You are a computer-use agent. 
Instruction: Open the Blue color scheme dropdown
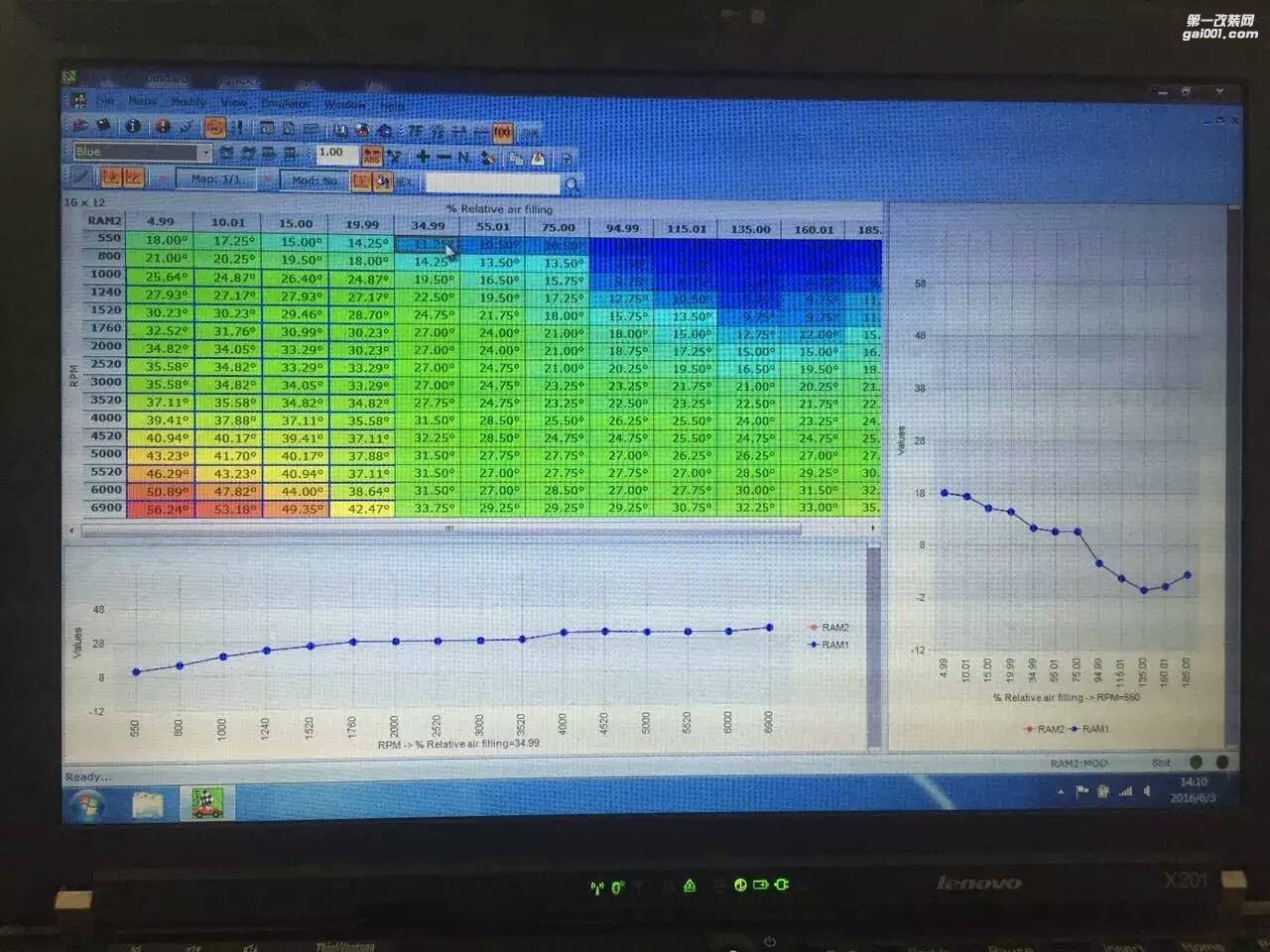[x=205, y=153]
